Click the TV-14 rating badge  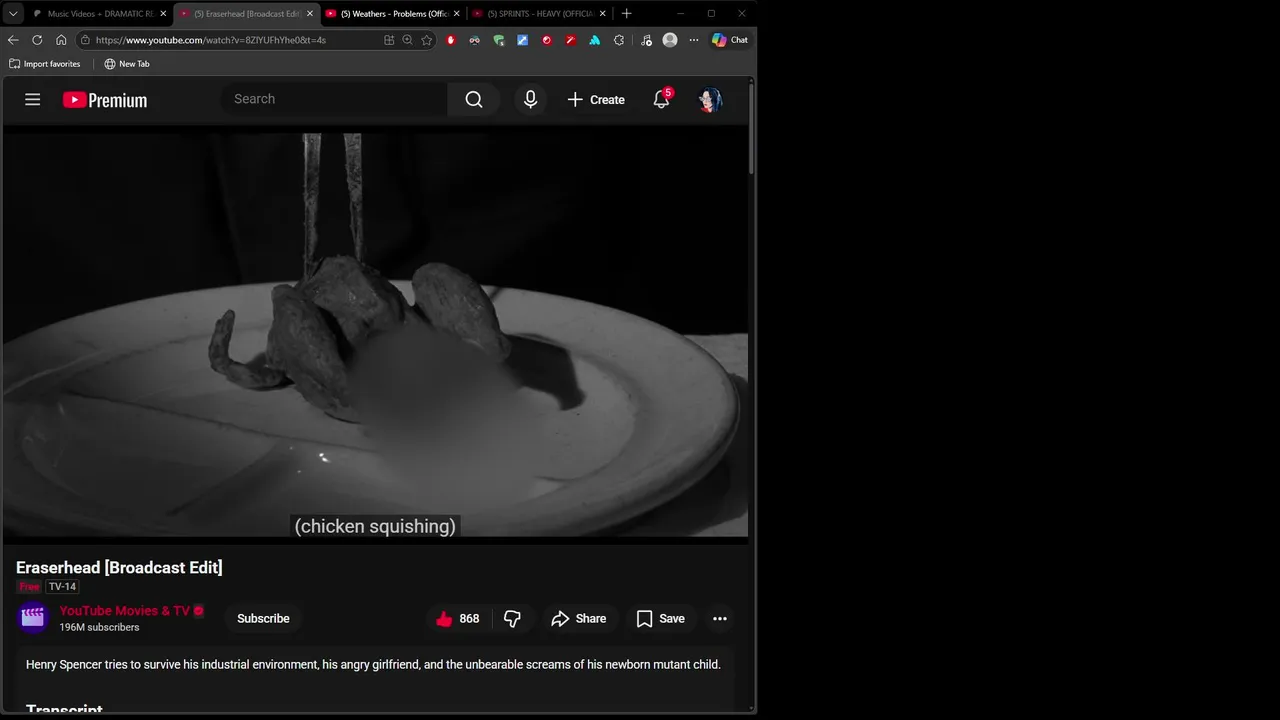click(62, 587)
